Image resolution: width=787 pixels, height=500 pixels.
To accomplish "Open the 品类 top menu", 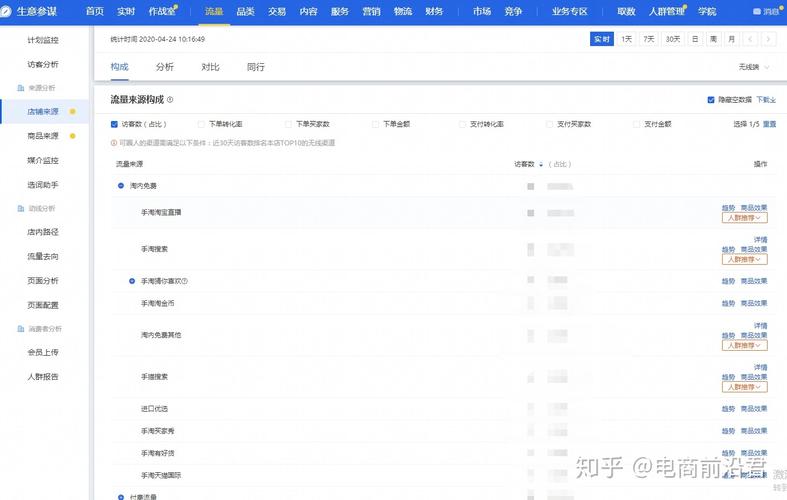I will click(245, 12).
